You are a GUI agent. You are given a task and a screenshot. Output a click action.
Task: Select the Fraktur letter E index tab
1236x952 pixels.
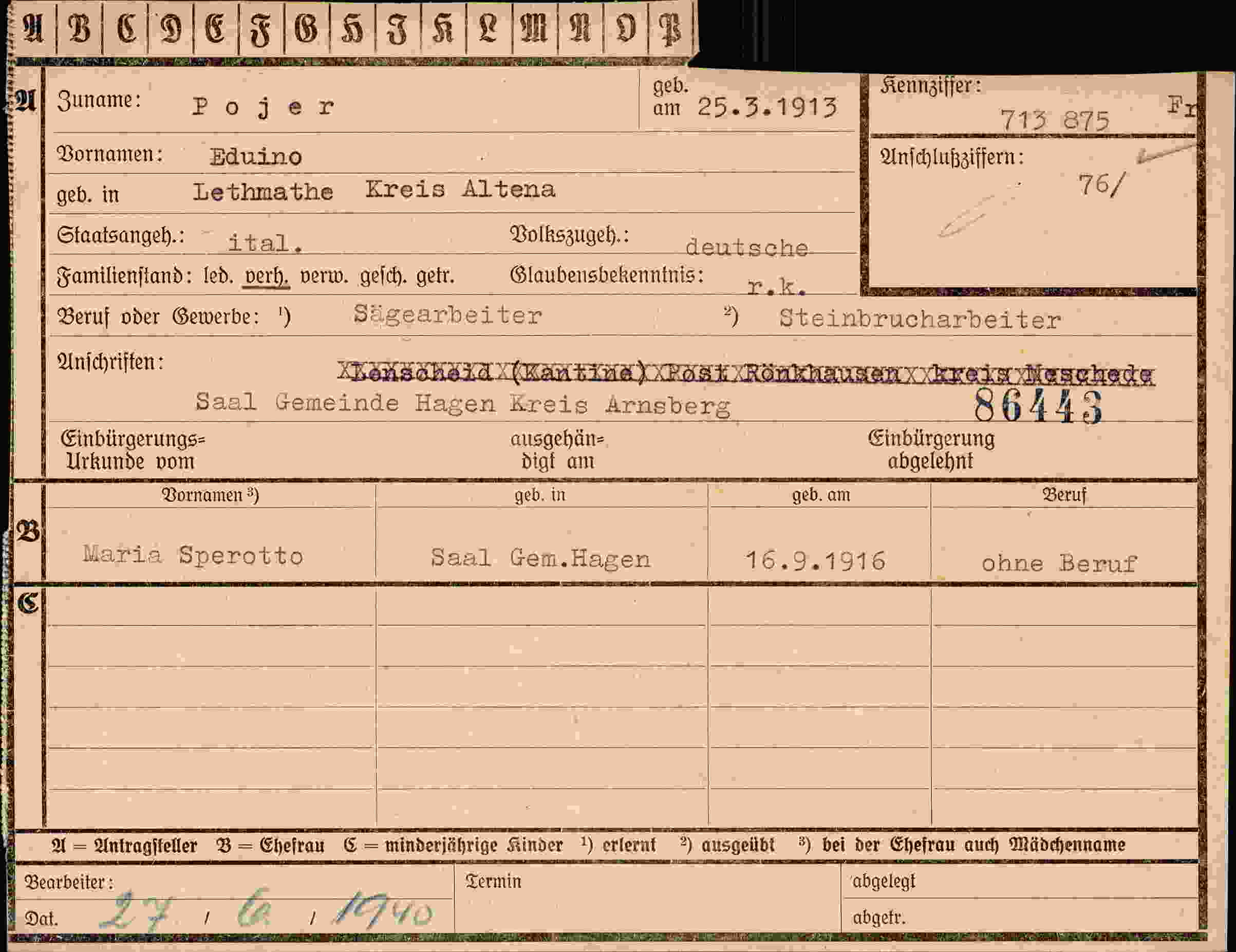point(216,28)
